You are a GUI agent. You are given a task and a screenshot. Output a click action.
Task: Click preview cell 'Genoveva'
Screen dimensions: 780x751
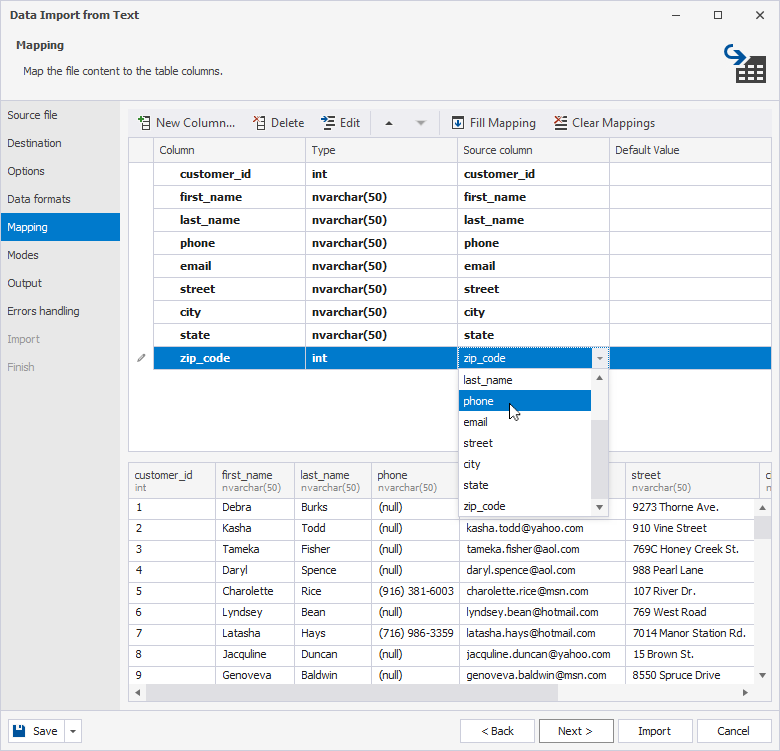pos(255,675)
